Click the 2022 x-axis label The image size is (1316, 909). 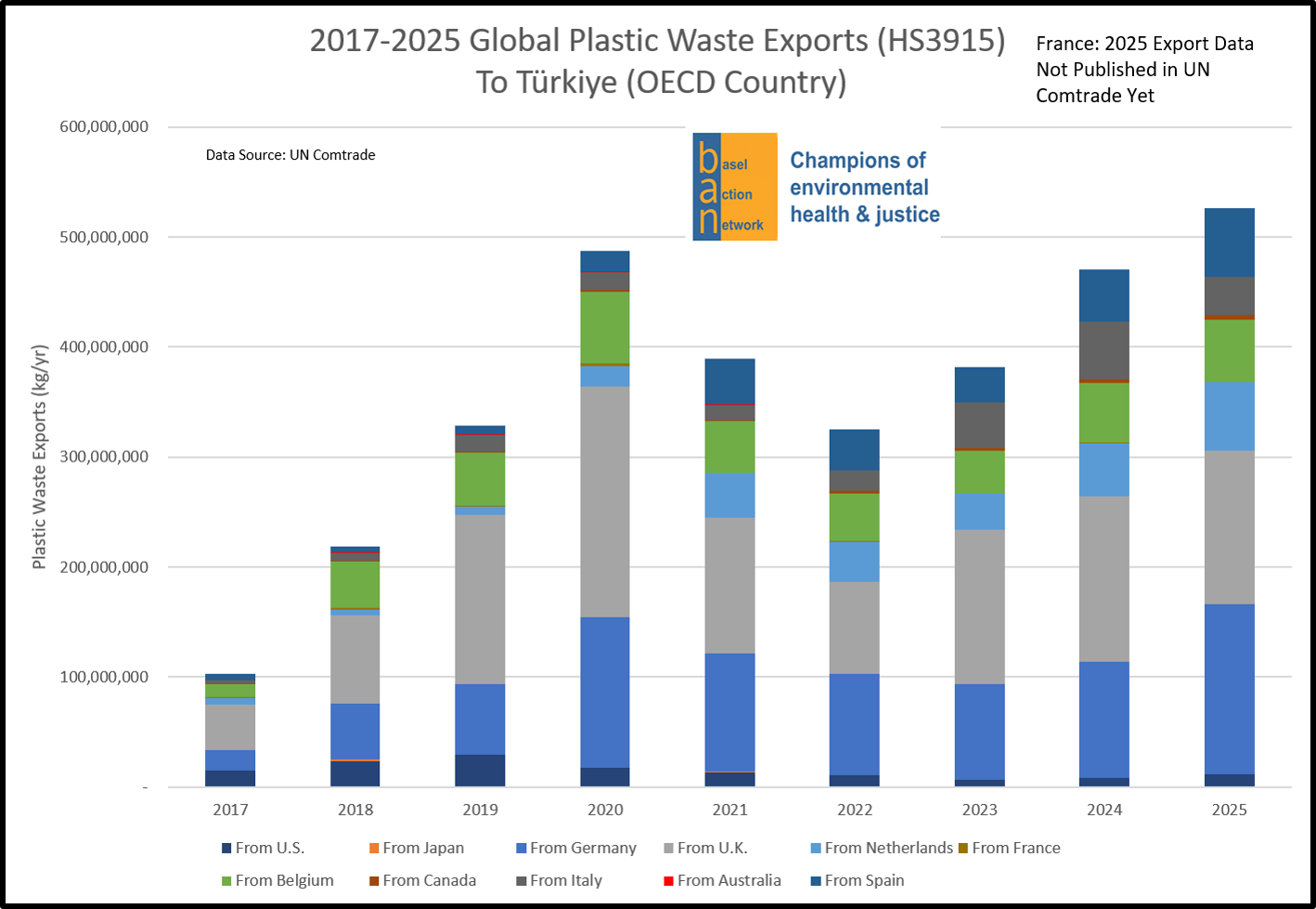[x=855, y=810]
